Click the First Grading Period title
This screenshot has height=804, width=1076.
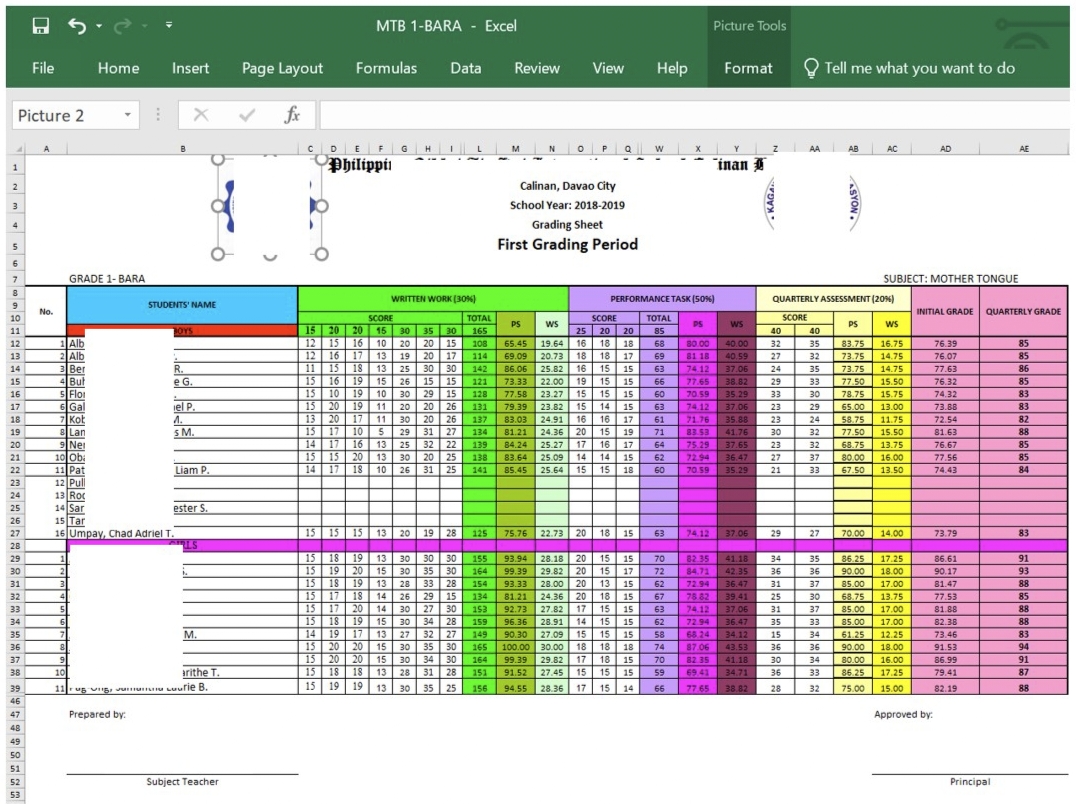pyautogui.click(x=568, y=244)
